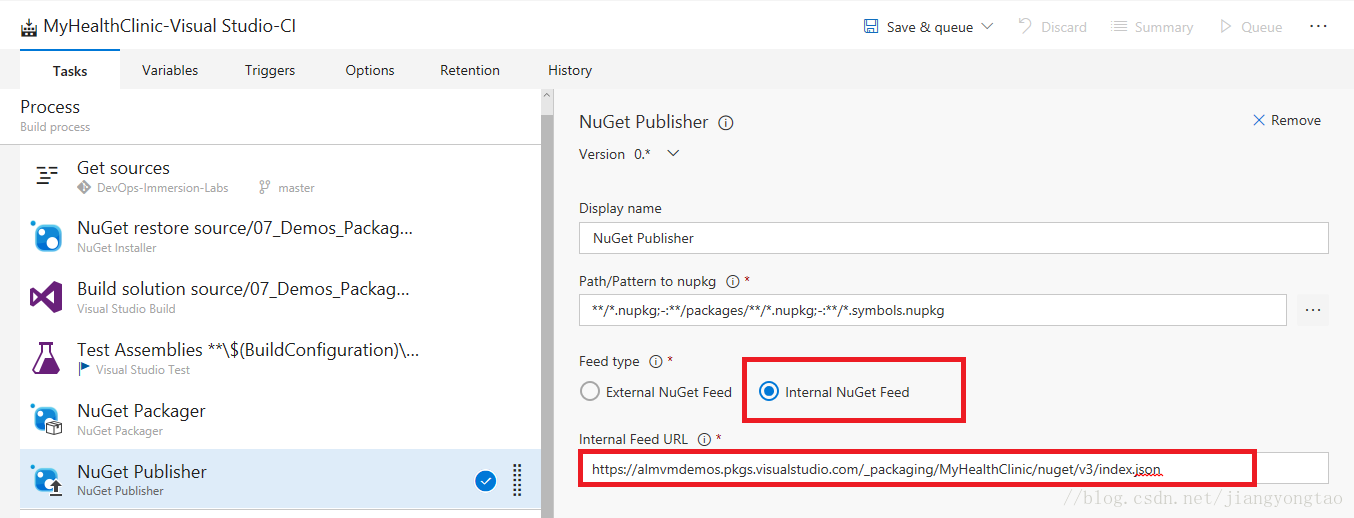Toggle the NuGet Publisher enabled checkmark
This screenshot has width=1354, height=518.
485,481
